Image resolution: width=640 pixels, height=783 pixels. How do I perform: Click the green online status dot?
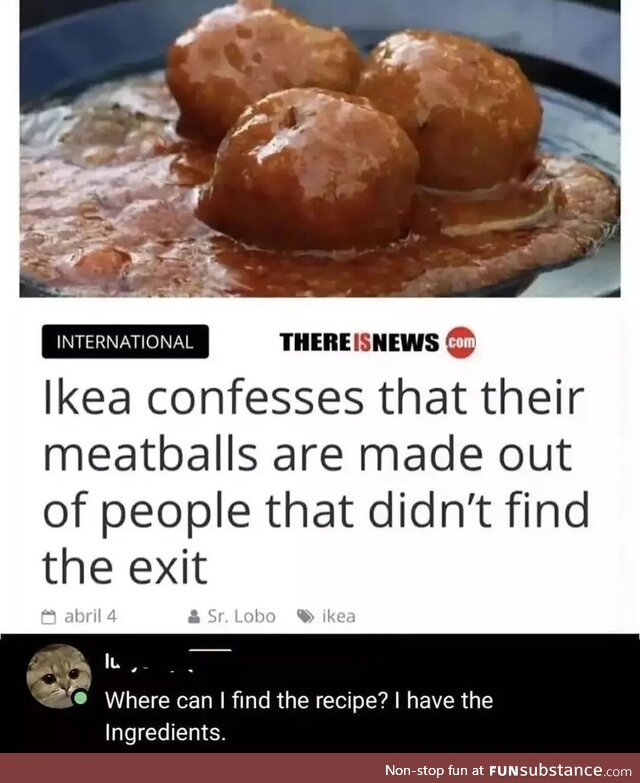[80, 698]
